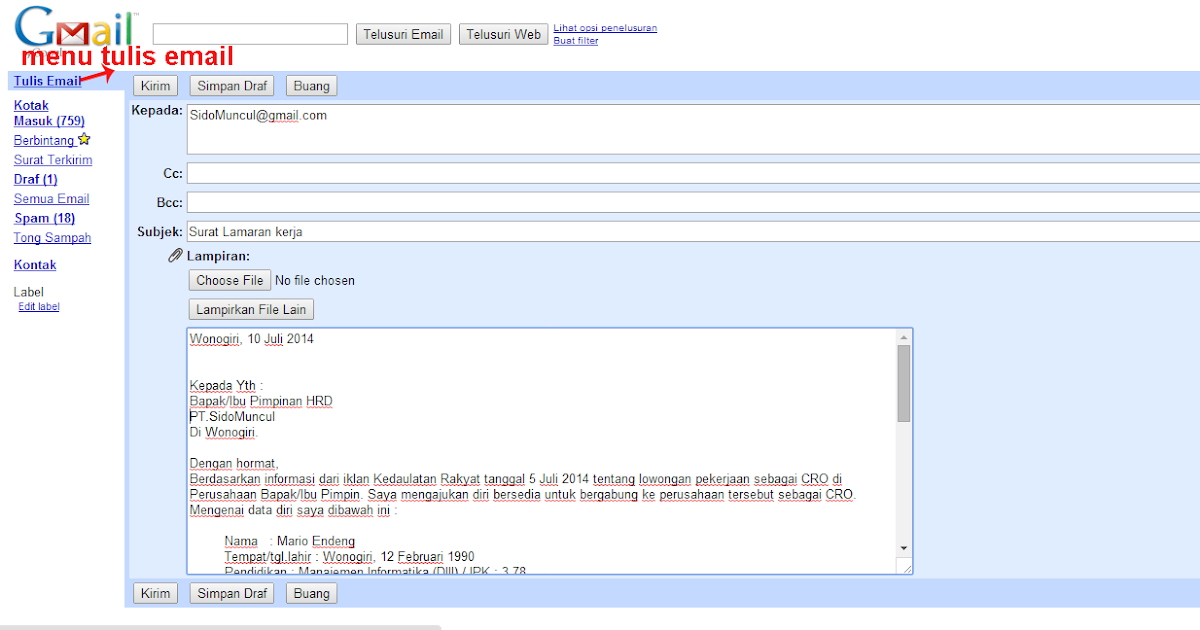The height and width of the screenshot is (630, 1200).
Task: Click the 'Wonogiri, 10 Juli 2014' line
Action: point(251,339)
